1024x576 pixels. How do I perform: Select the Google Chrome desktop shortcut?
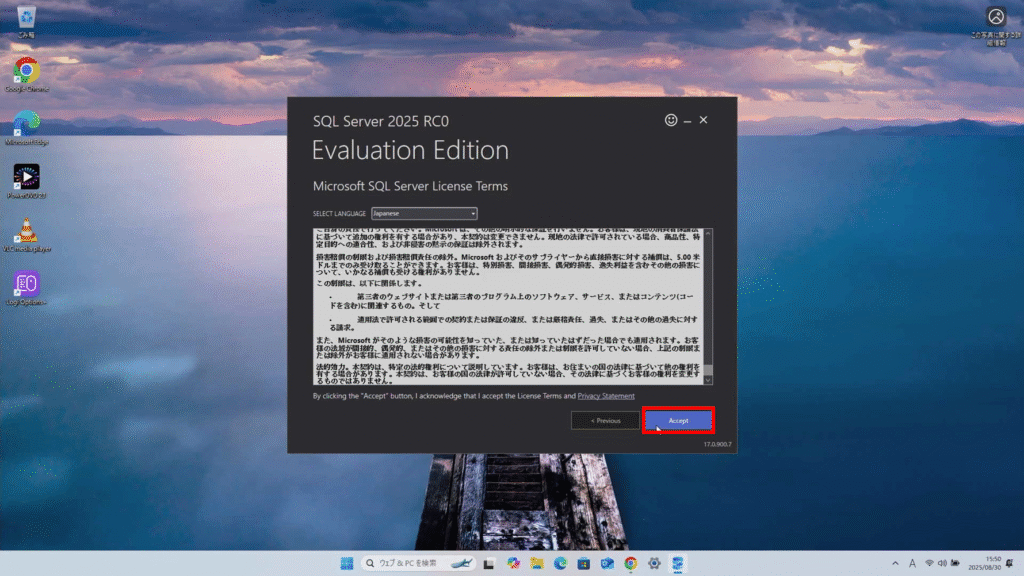[x=26, y=75]
